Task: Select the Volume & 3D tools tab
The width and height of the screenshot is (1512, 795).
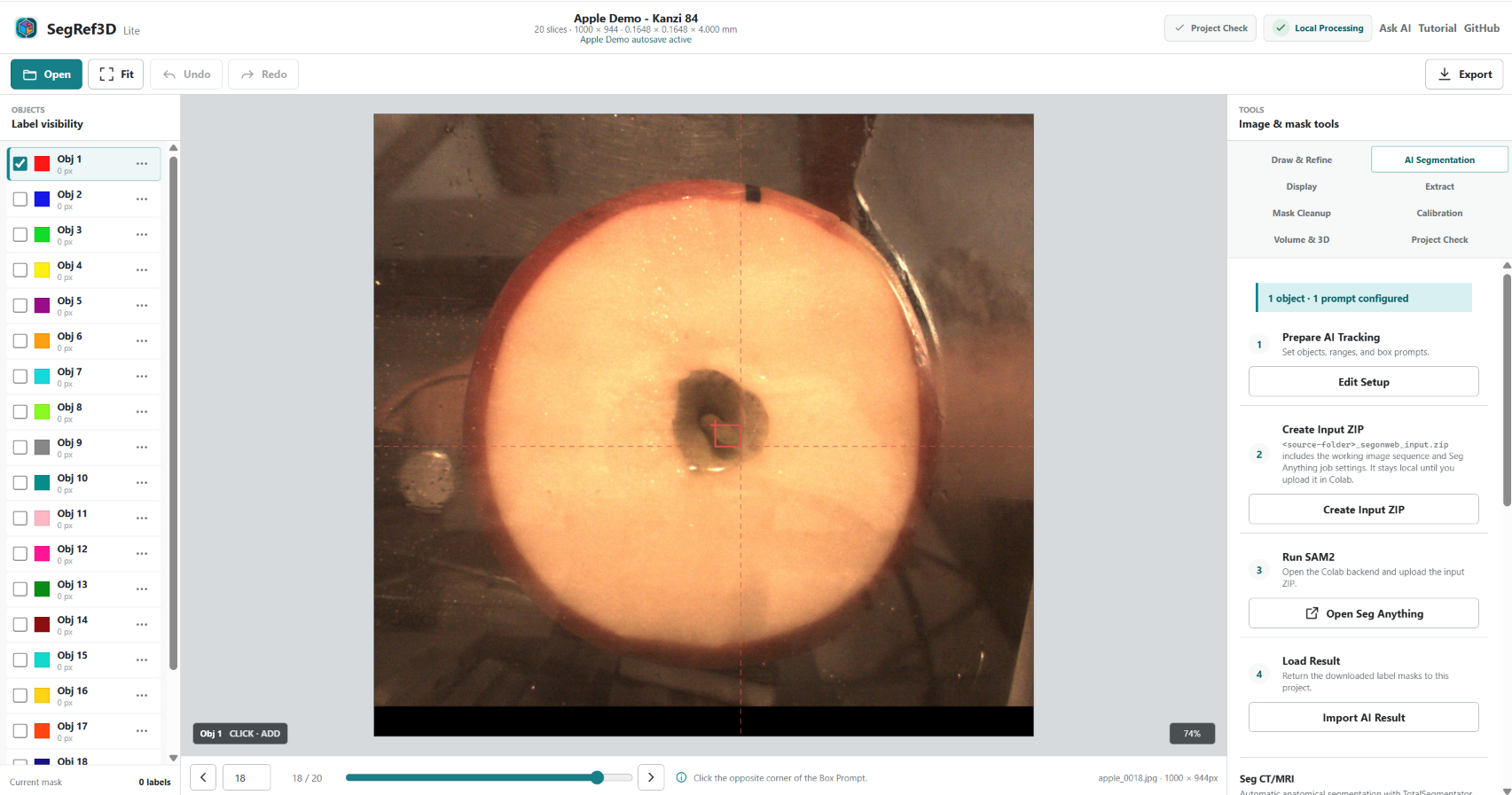Action: (1301, 240)
